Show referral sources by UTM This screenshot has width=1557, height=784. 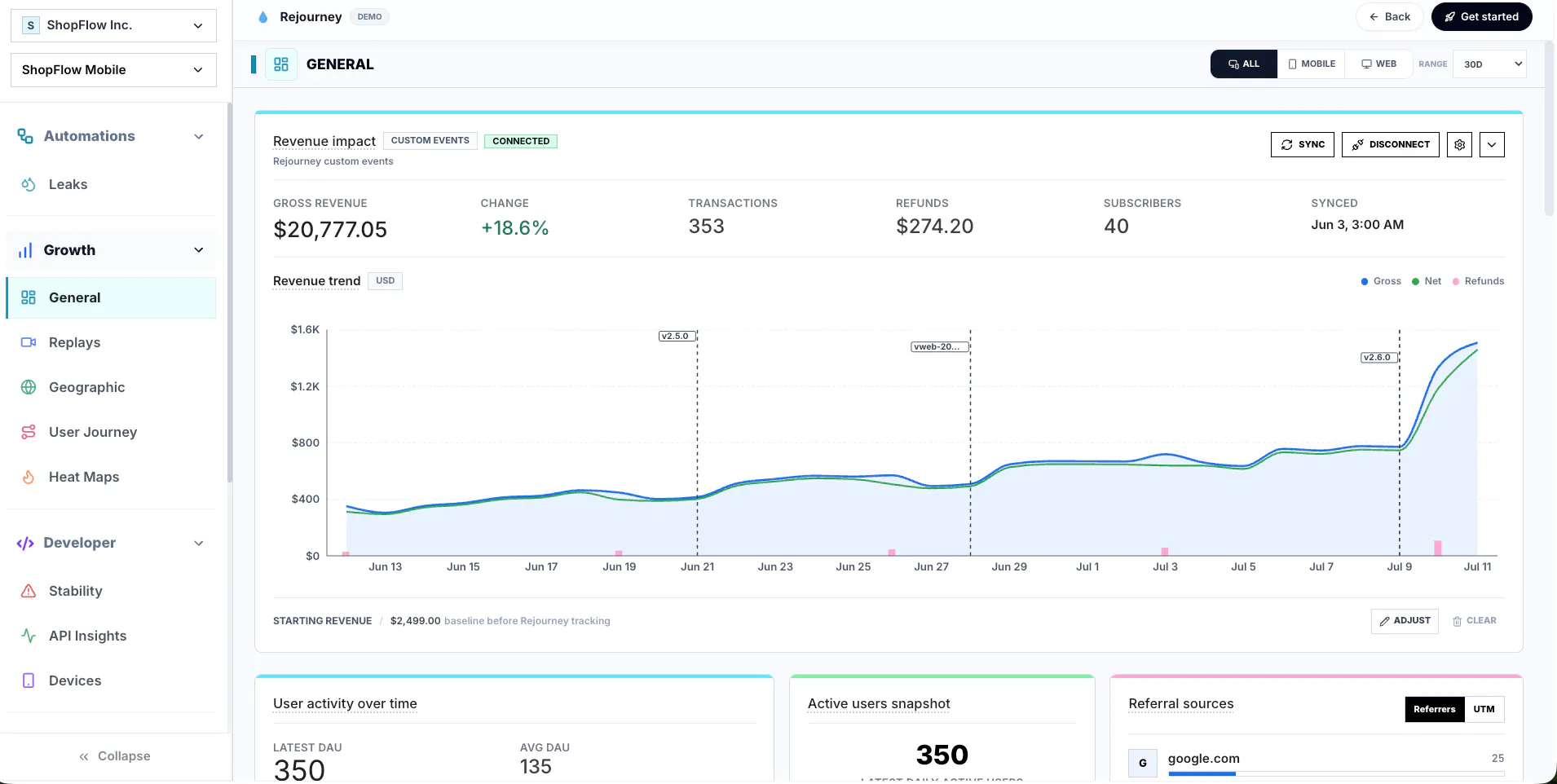(x=1484, y=709)
